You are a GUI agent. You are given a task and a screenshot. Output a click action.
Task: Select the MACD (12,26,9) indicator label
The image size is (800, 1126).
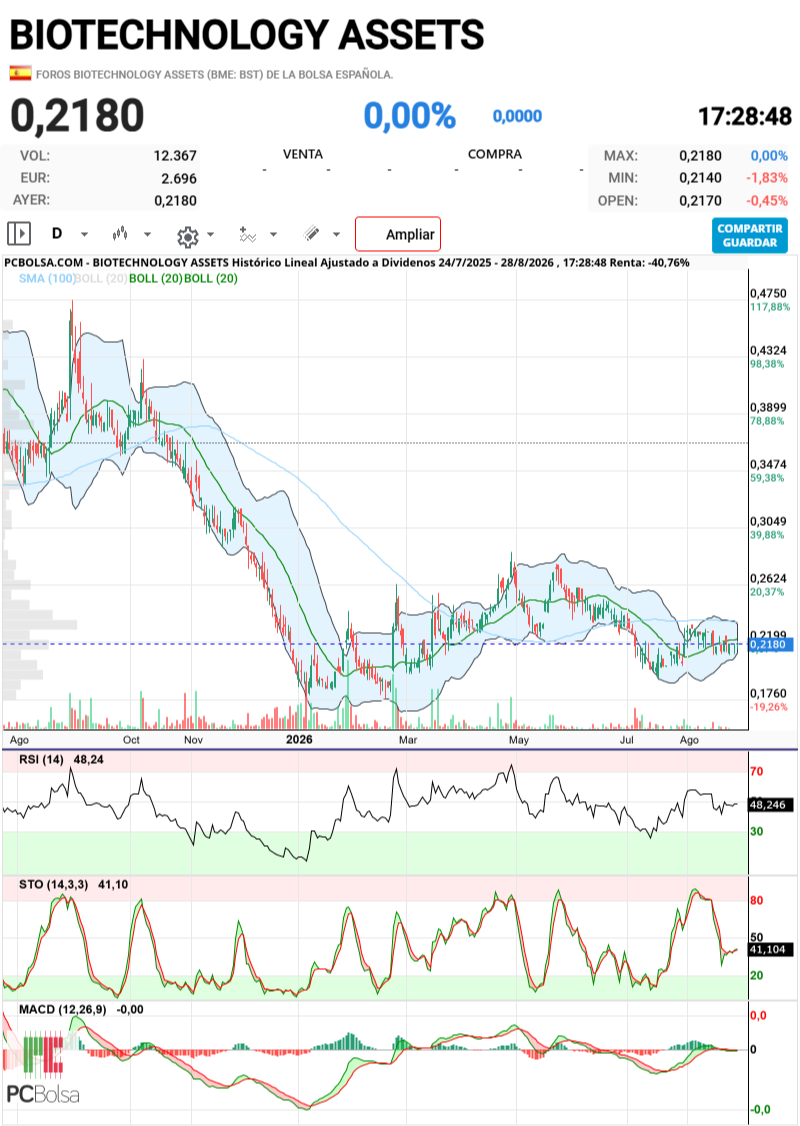click(62, 1009)
